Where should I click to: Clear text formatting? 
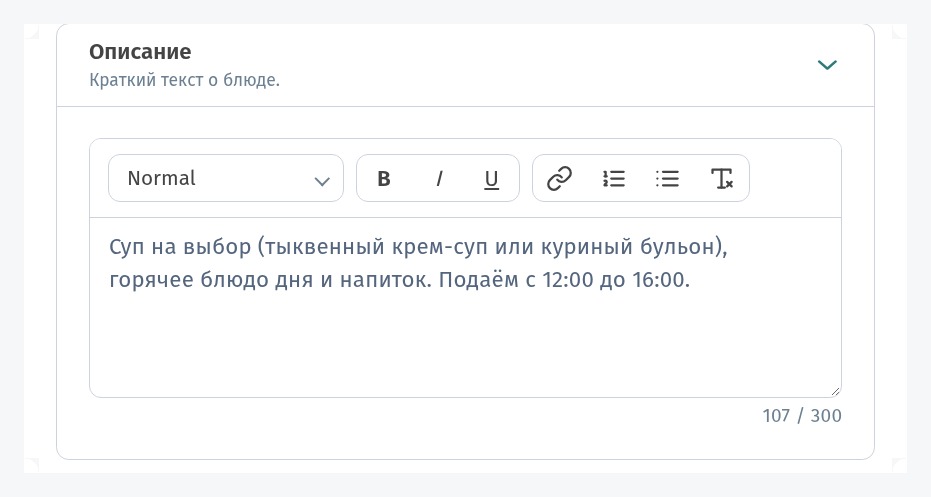click(x=721, y=178)
